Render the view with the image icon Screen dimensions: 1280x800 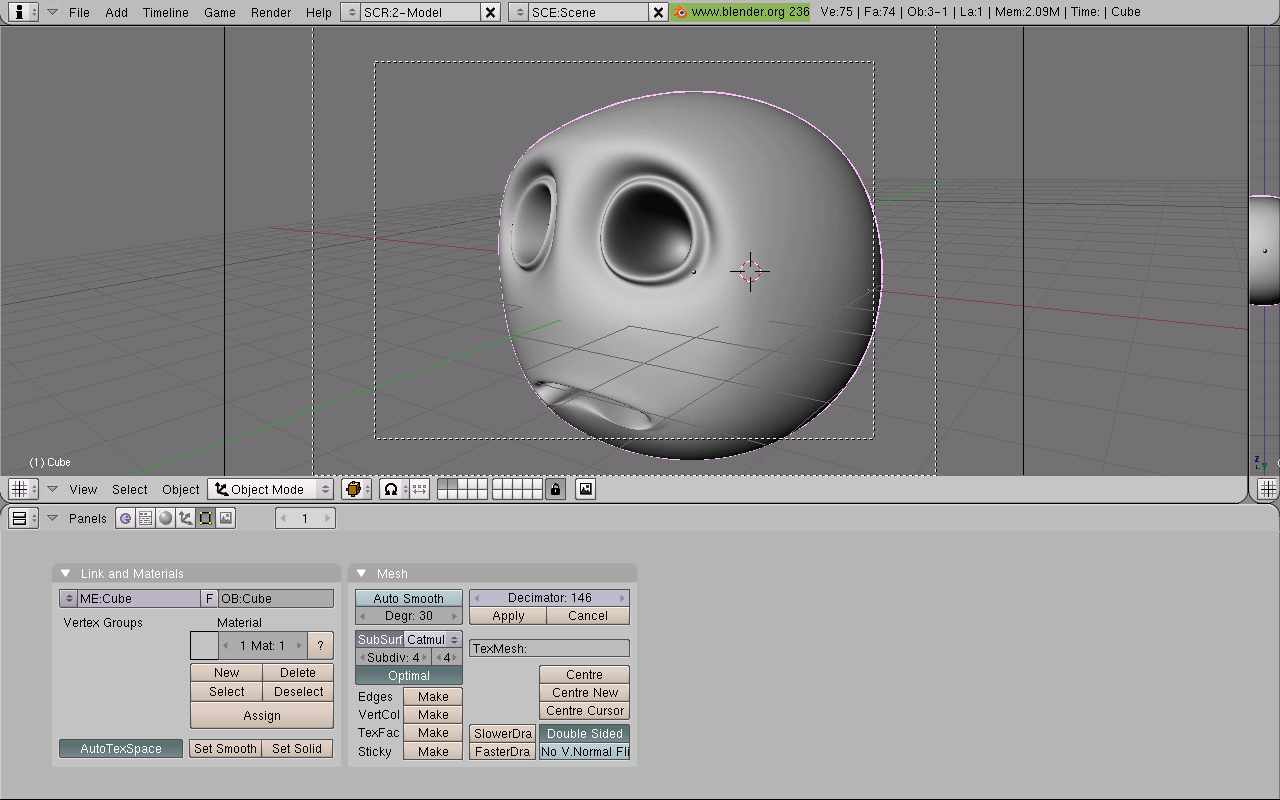(x=586, y=489)
